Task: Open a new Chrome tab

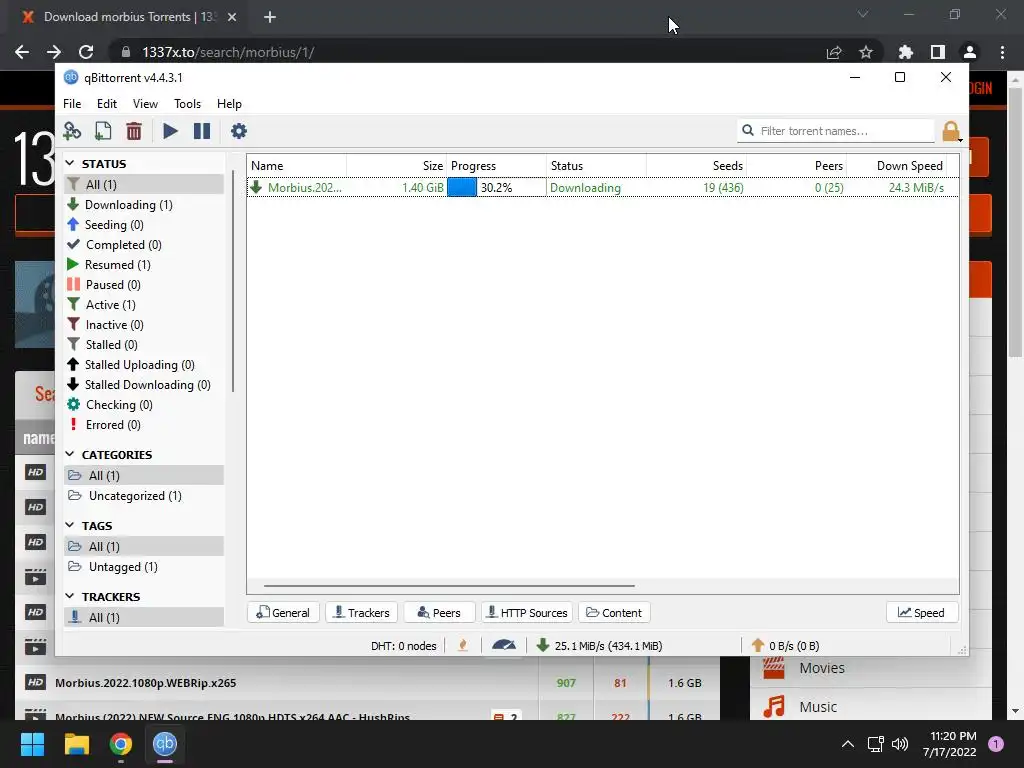Action: (x=270, y=17)
